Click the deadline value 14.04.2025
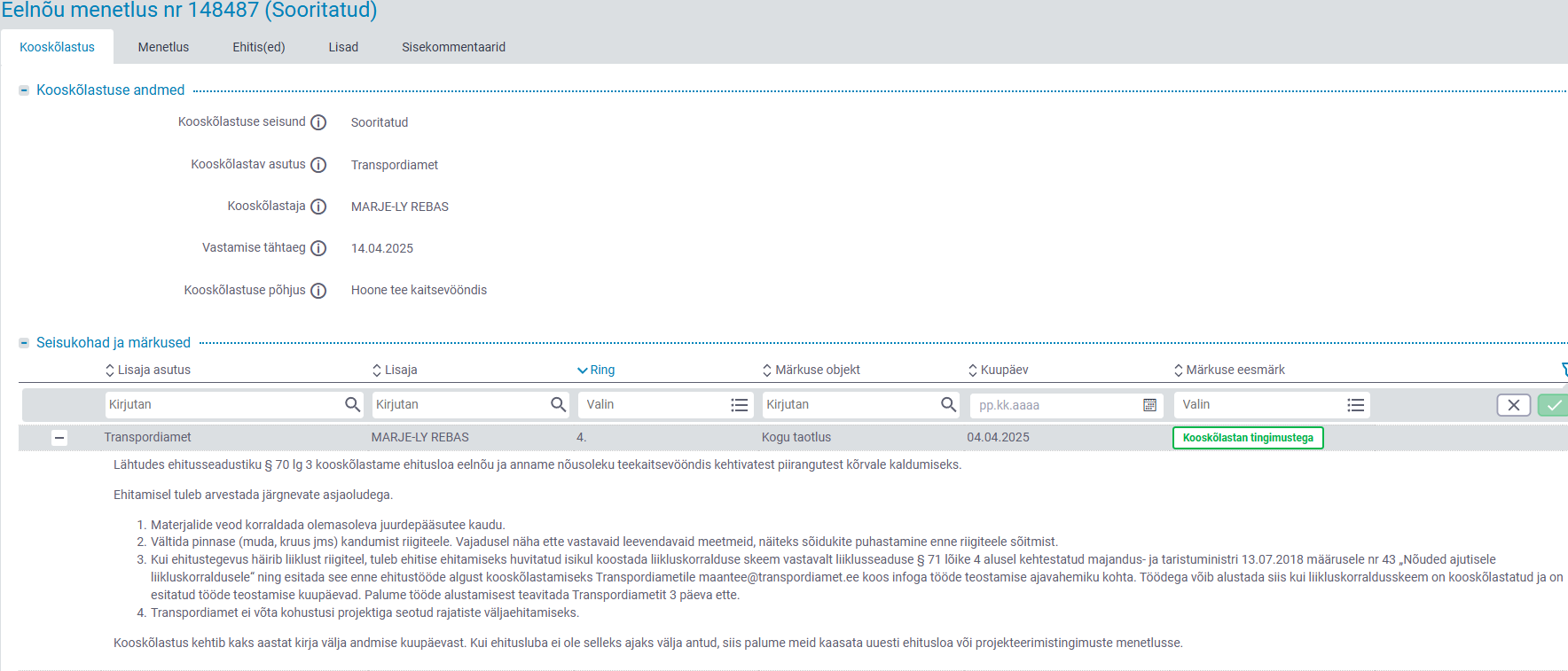Image resolution: width=1568 pixels, height=671 pixels. point(382,248)
